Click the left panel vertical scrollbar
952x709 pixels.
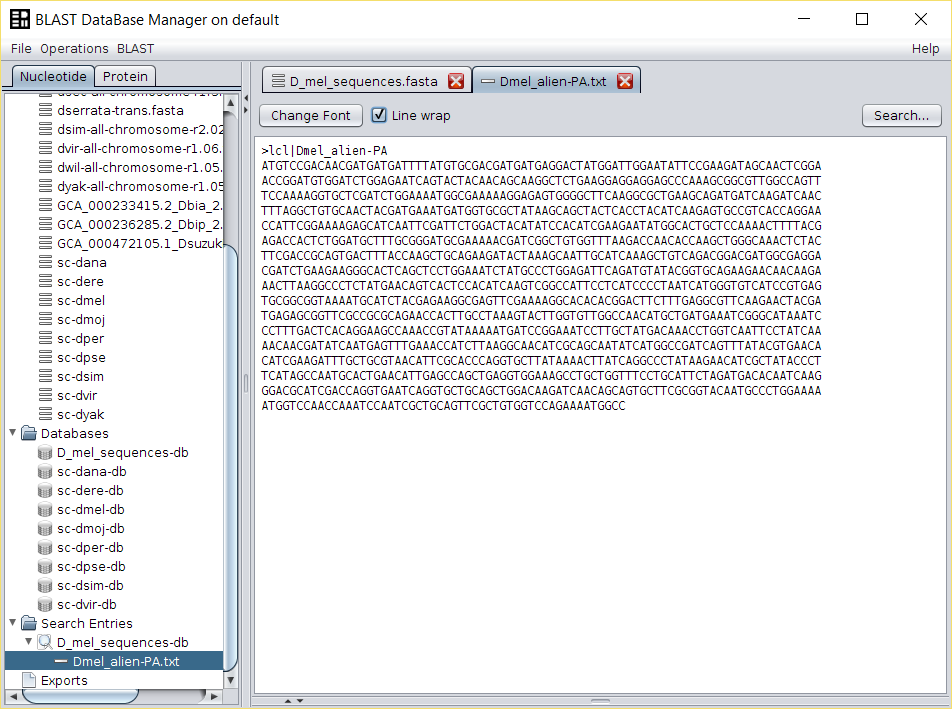tap(231, 400)
